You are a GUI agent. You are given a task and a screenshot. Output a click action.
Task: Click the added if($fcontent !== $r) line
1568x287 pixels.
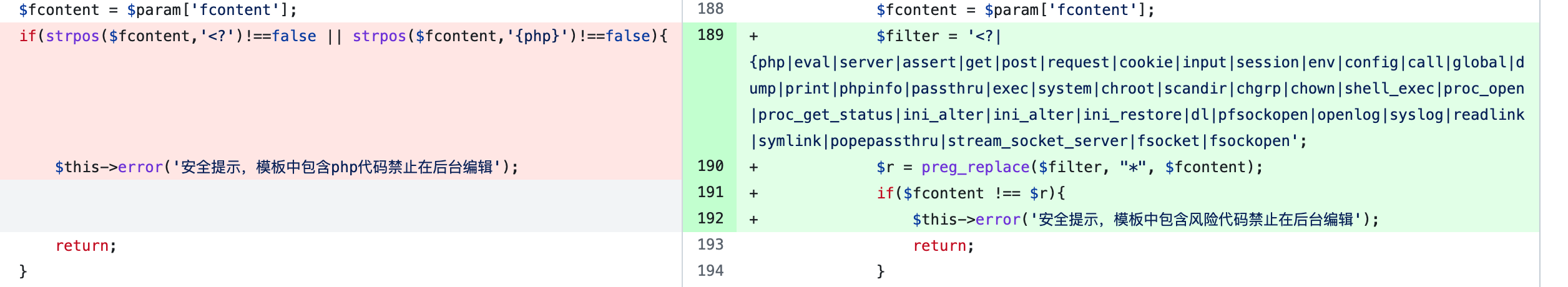click(971, 193)
